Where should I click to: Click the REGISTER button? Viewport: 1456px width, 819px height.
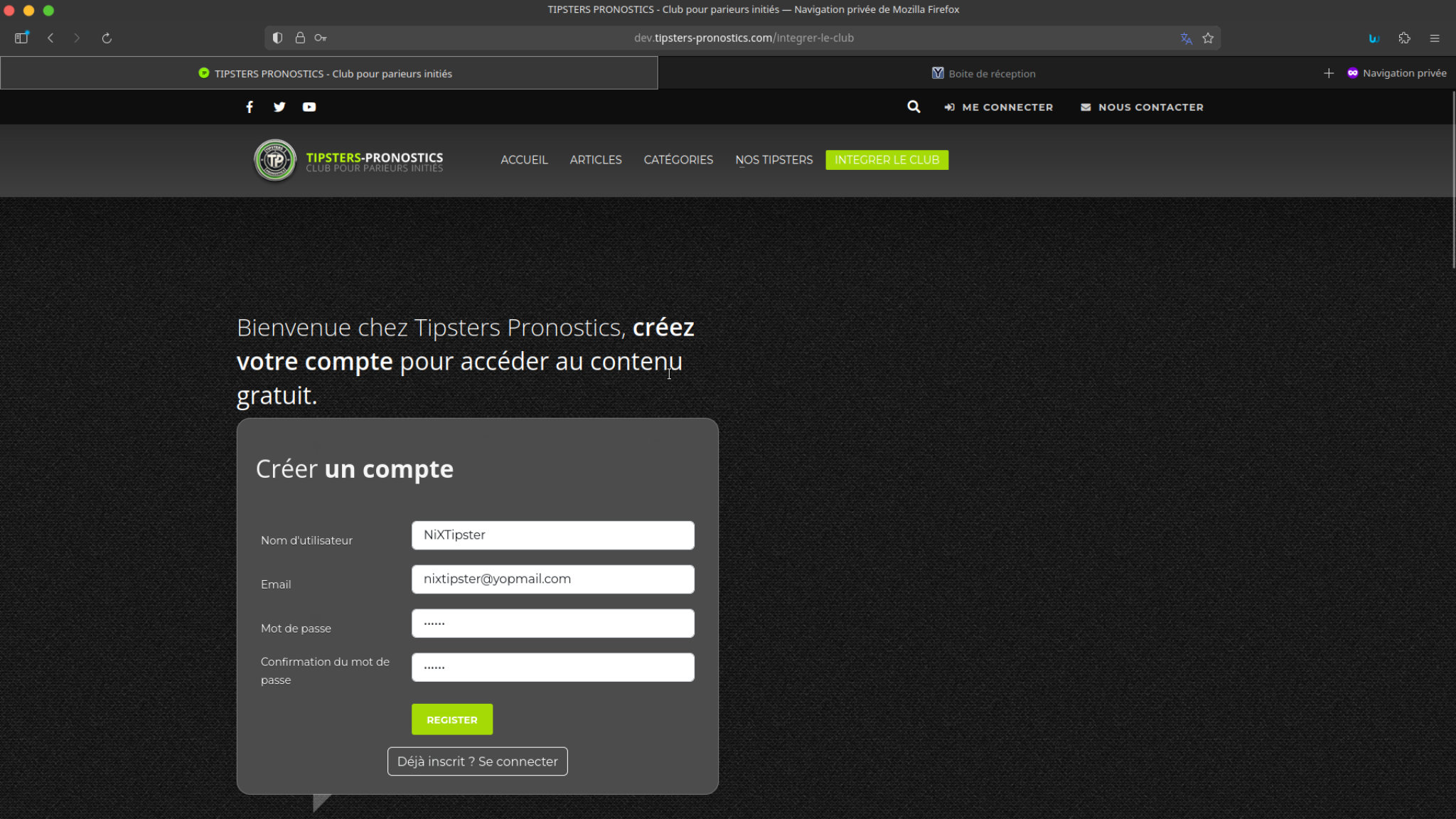[x=451, y=719]
